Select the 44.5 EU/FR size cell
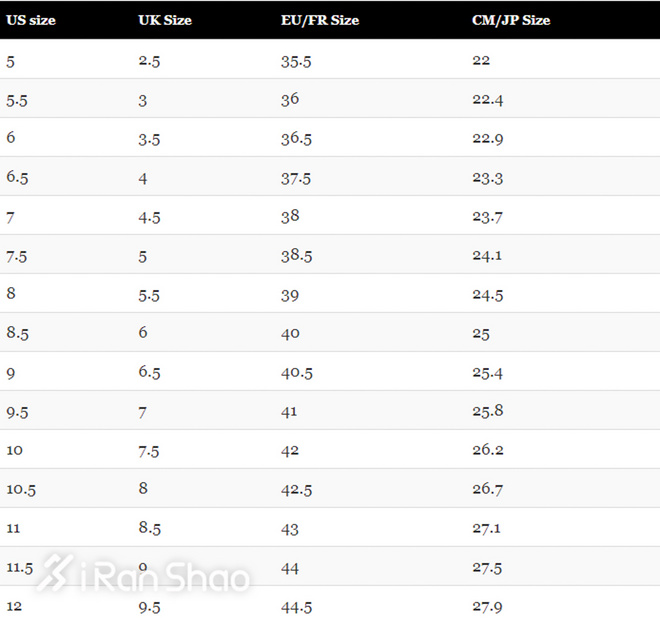660x622 pixels. [x=296, y=606]
